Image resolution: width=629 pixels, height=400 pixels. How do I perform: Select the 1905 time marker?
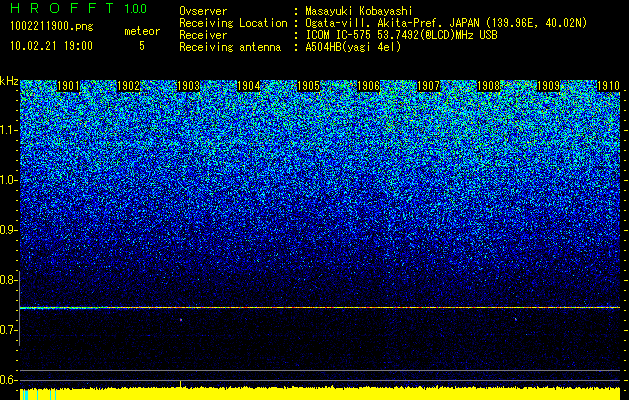308,86
